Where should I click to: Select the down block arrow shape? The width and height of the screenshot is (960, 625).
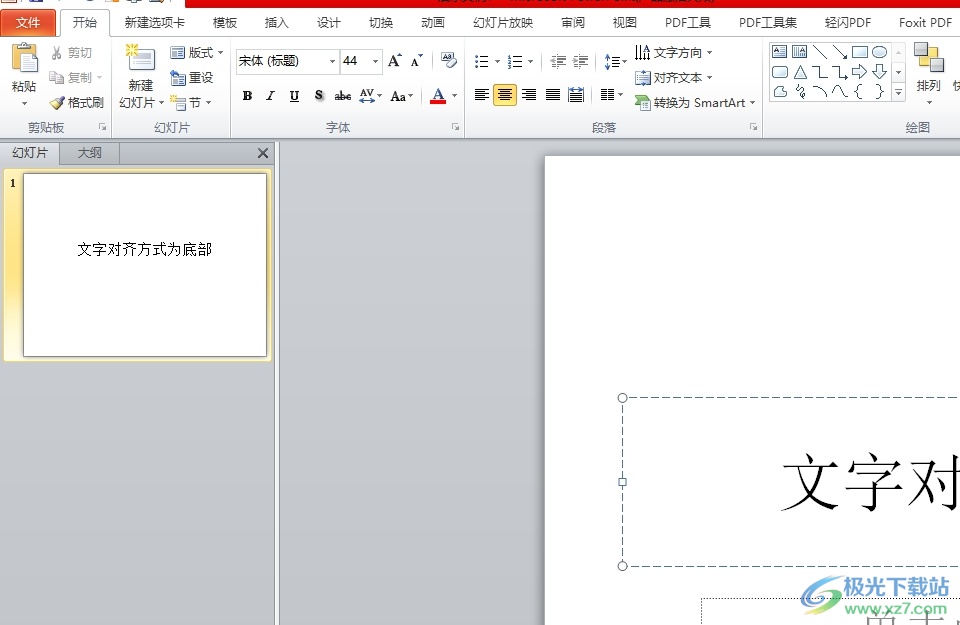point(879,72)
